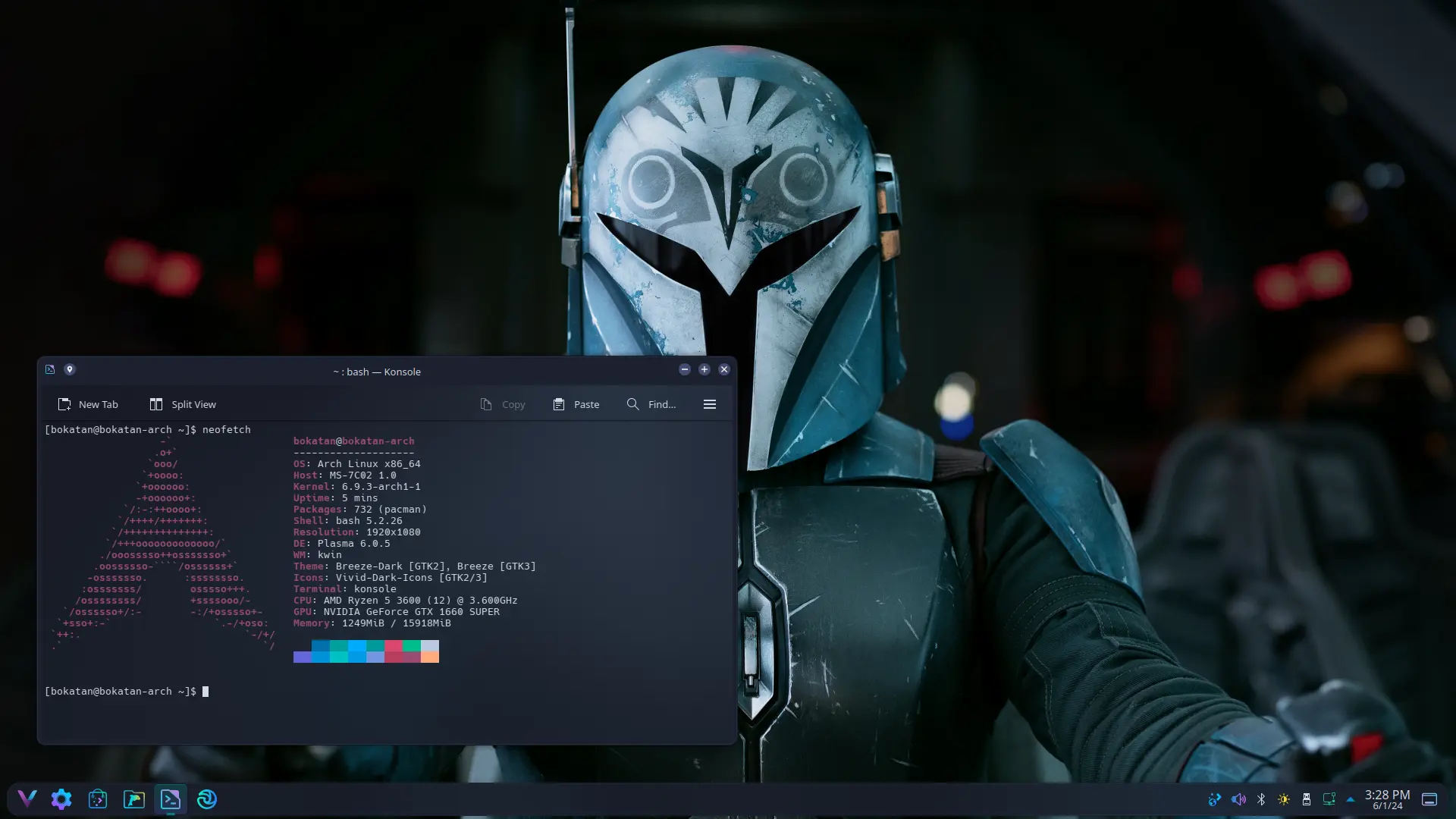Open Konsole hamburger menu
Screen dimensions: 1456x819
pos(710,404)
